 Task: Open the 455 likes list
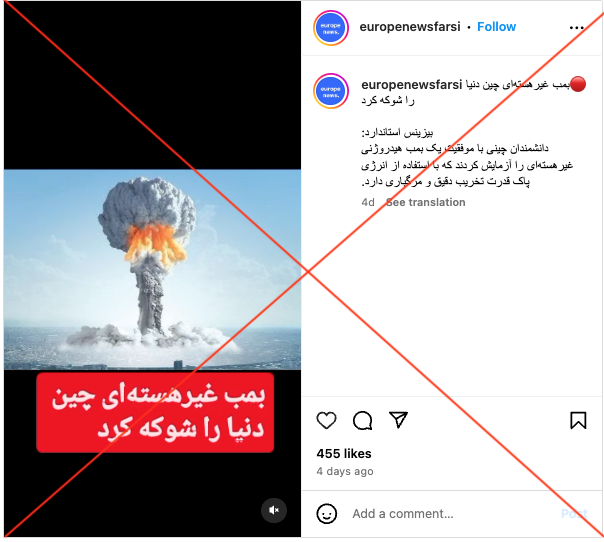[344, 454]
